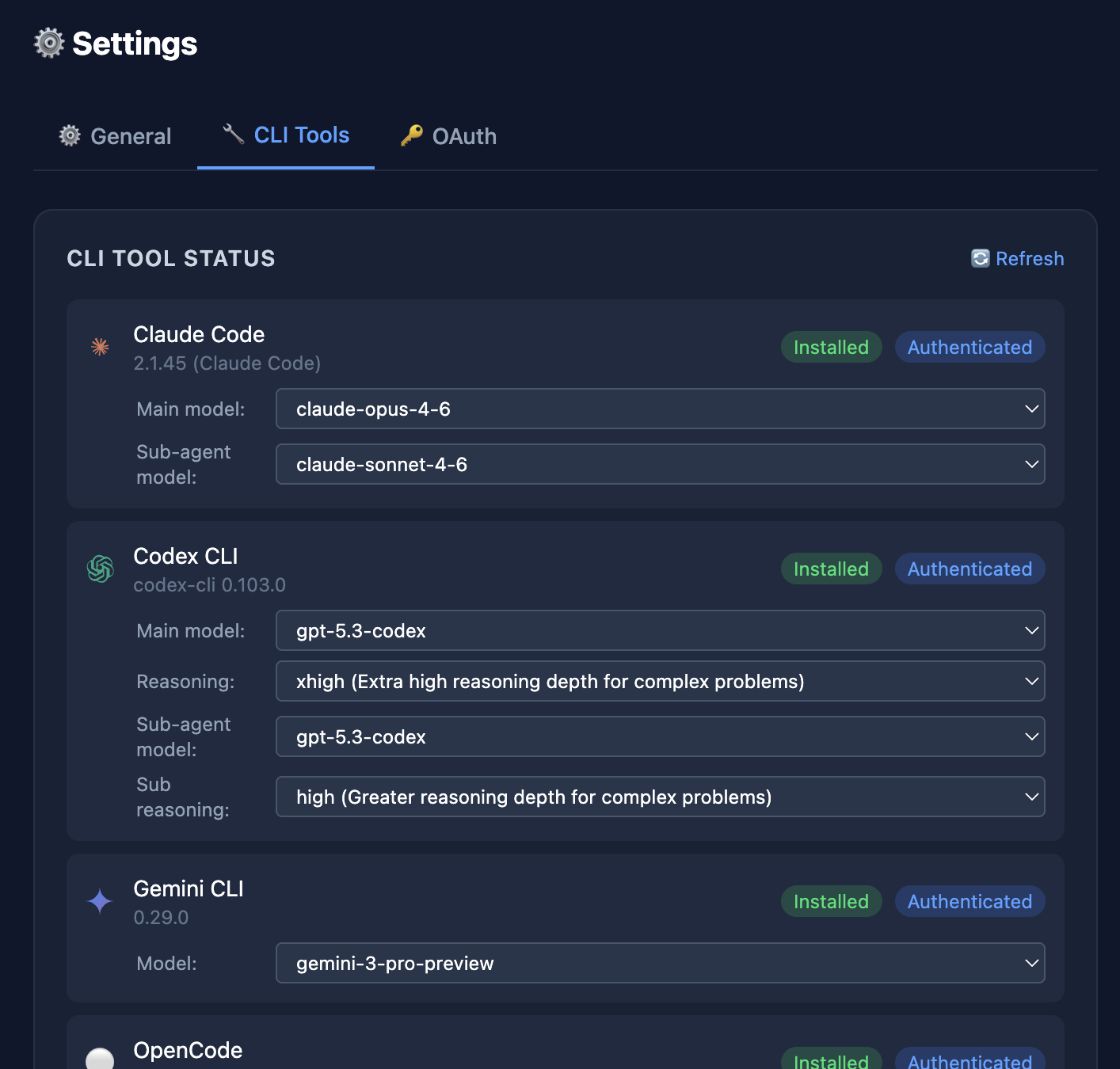Screen dimensions: 1120x1069
Task: Click the Authenticated badge for Claude Code
Action: tap(970, 347)
